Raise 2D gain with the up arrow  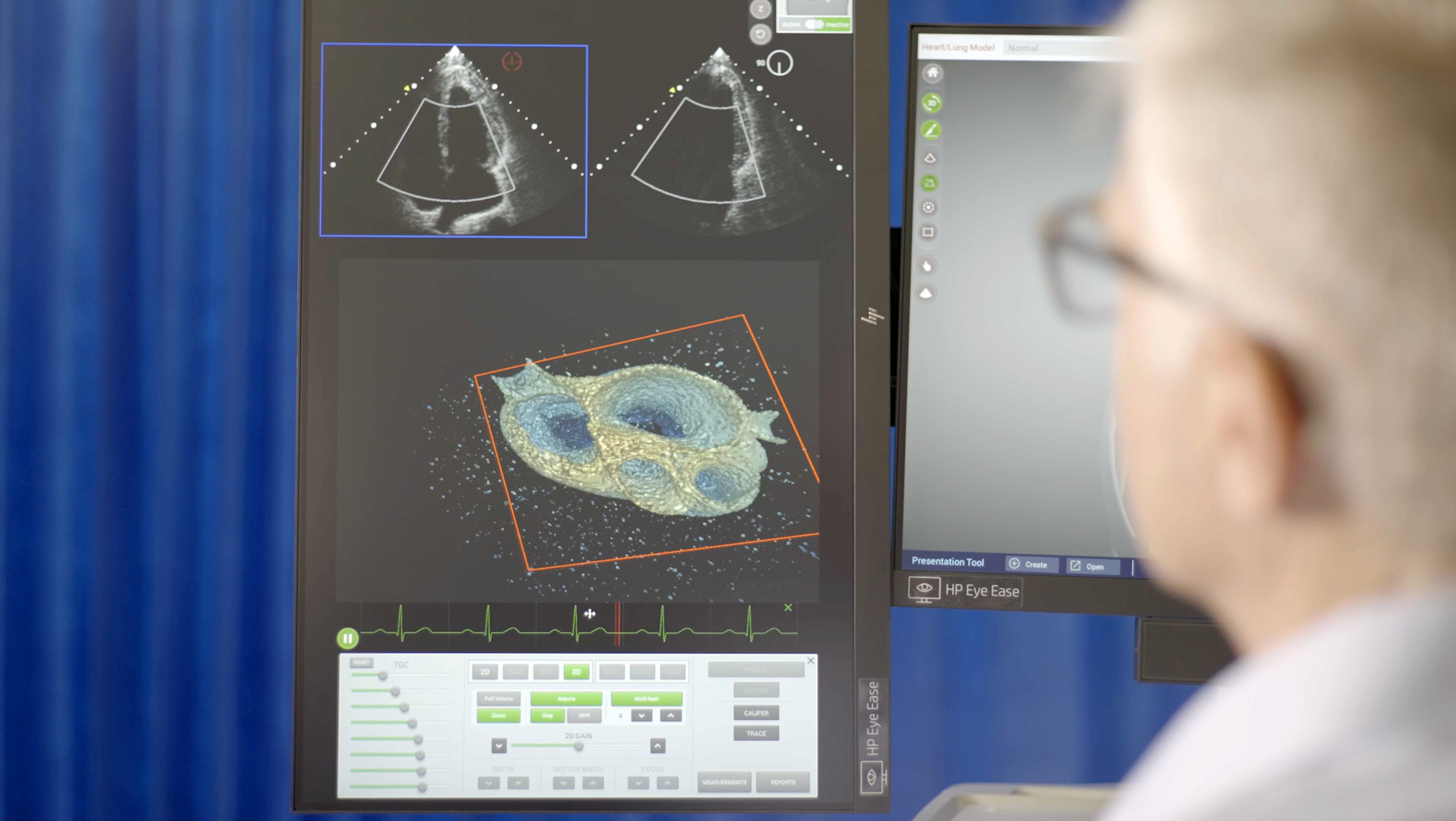[x=658, y=746]
